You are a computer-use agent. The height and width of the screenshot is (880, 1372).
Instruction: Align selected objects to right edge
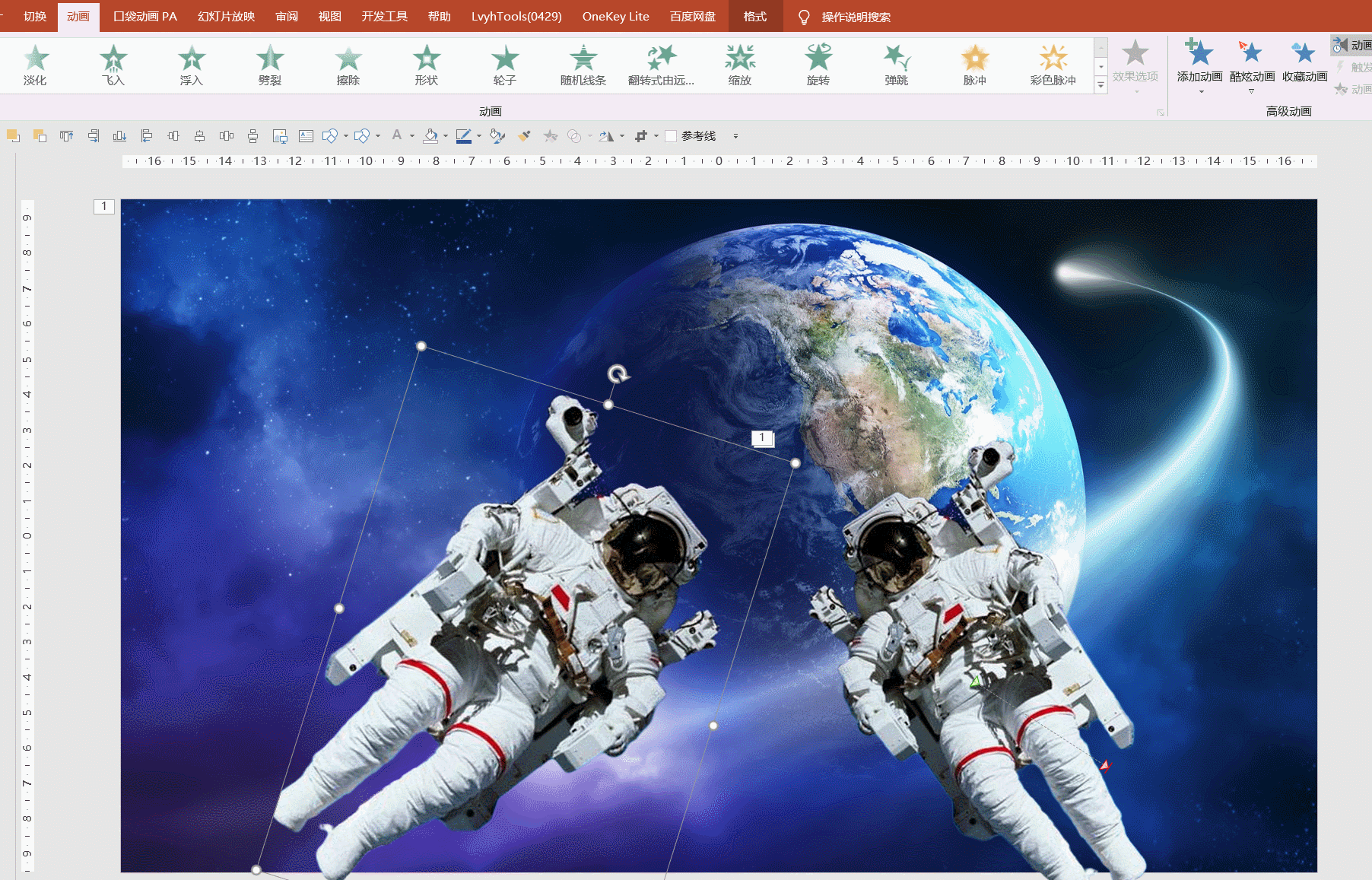tap(93, 136)
